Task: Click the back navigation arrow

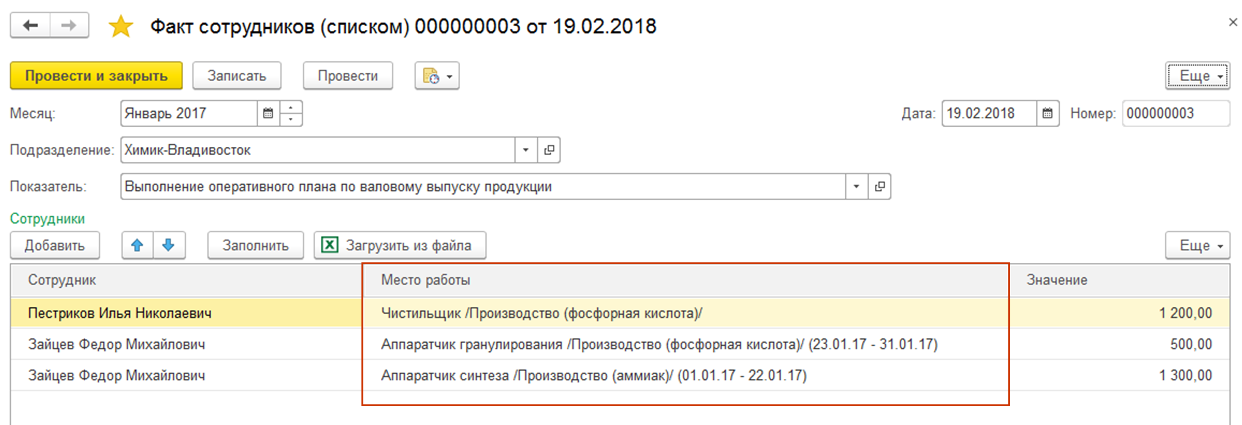Action: (31, 26)
